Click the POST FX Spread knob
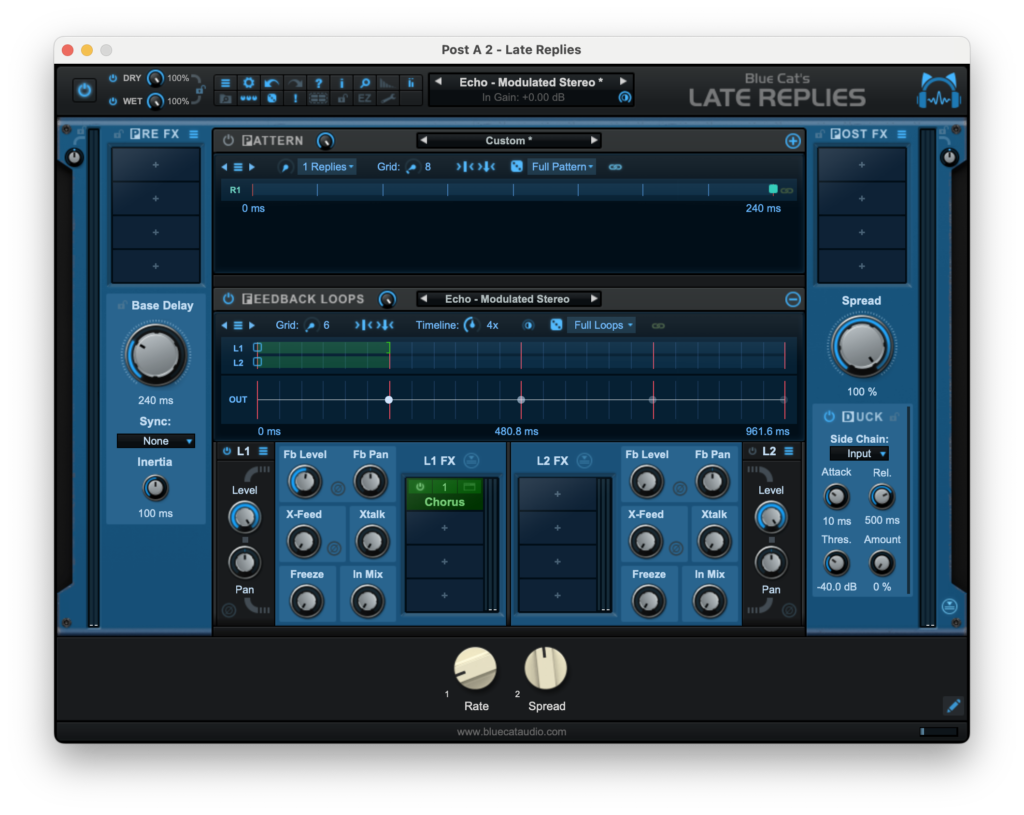Viewport: 1024px width, 815px height. (x=861, y=346)
